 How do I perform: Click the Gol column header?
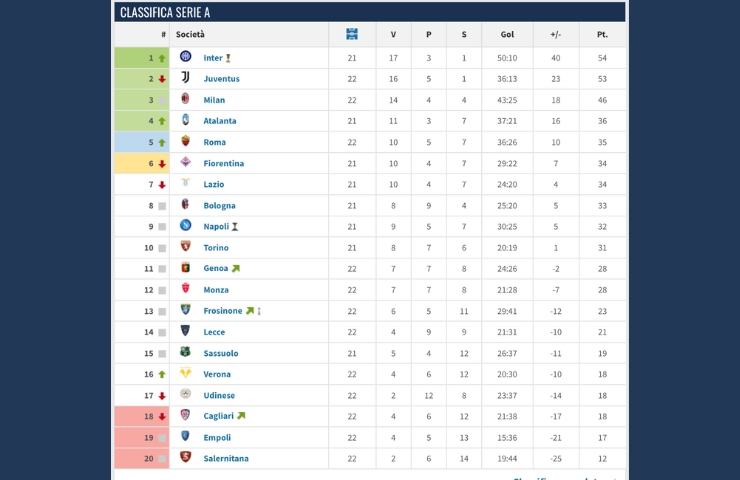[507, 34]
